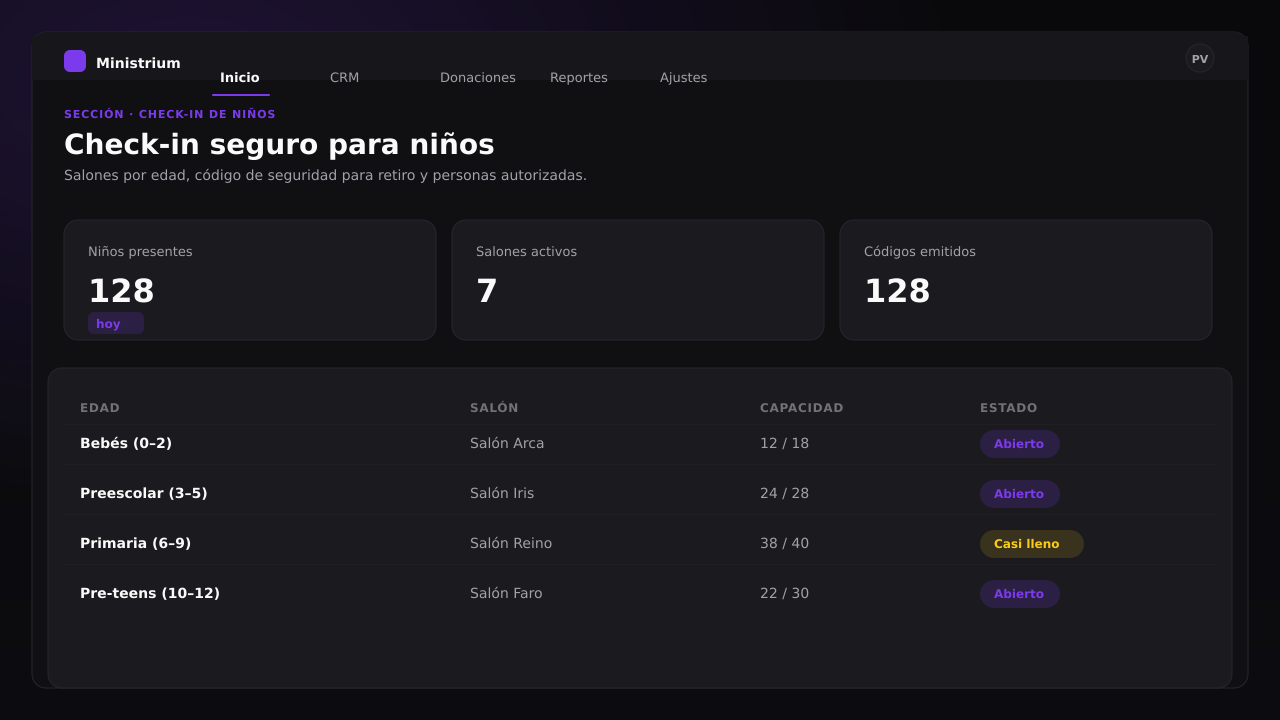The height and width of the screenshot is (720, 1280).
Task: Click the purple Ministrium logo icon
Action: click(75, 61)
